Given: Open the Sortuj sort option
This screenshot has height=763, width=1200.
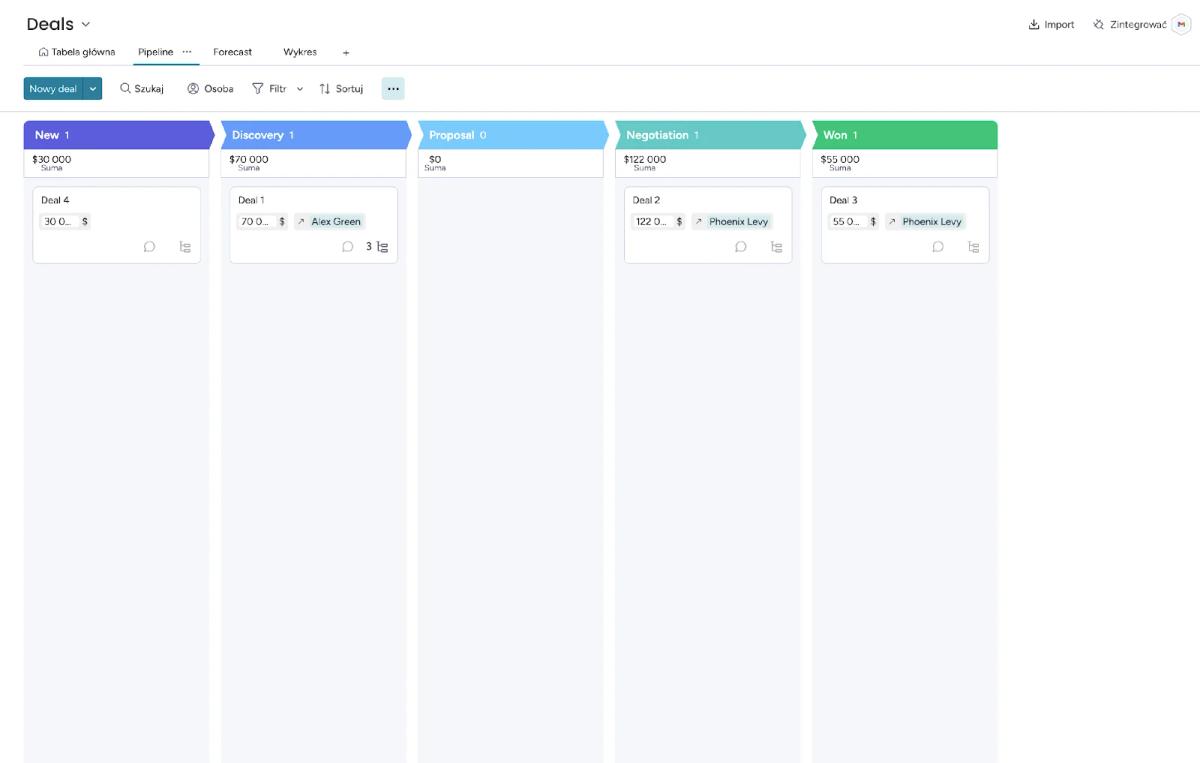Looking at the screenshot, I should (x=341, y=89).
